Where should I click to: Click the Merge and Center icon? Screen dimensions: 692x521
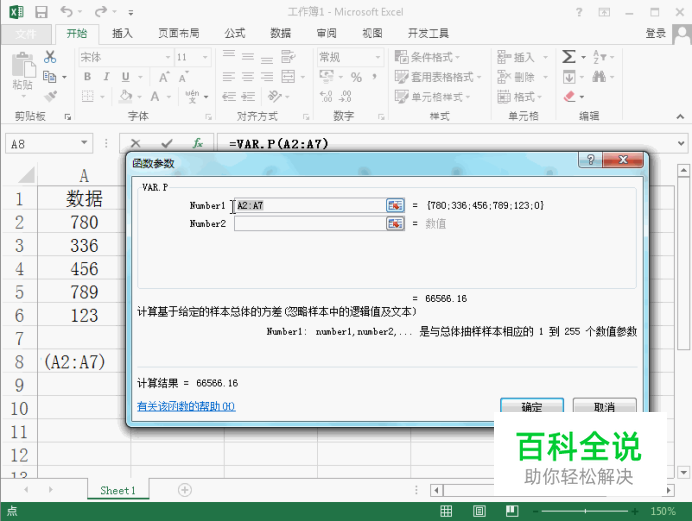point(288,77)
